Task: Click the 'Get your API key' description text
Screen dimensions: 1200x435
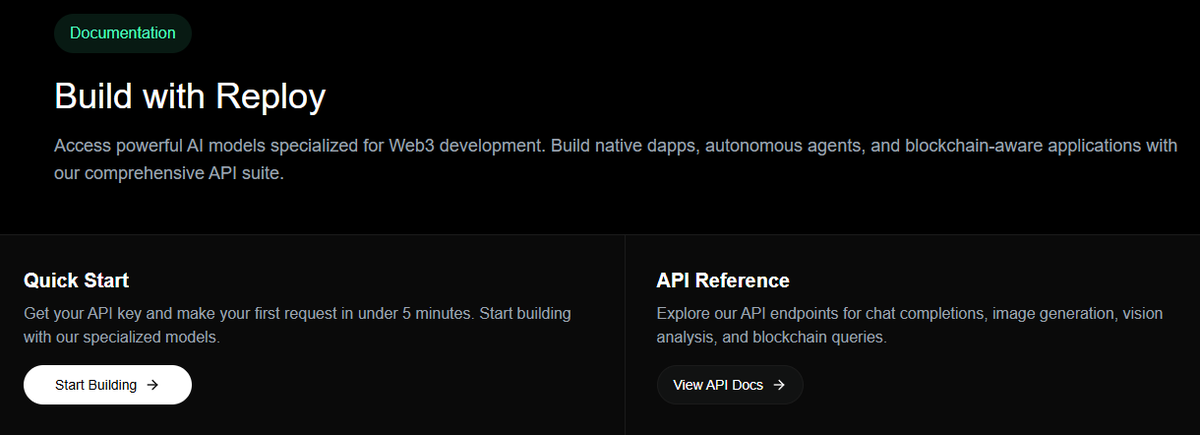Action: click(x=298, y=325)
